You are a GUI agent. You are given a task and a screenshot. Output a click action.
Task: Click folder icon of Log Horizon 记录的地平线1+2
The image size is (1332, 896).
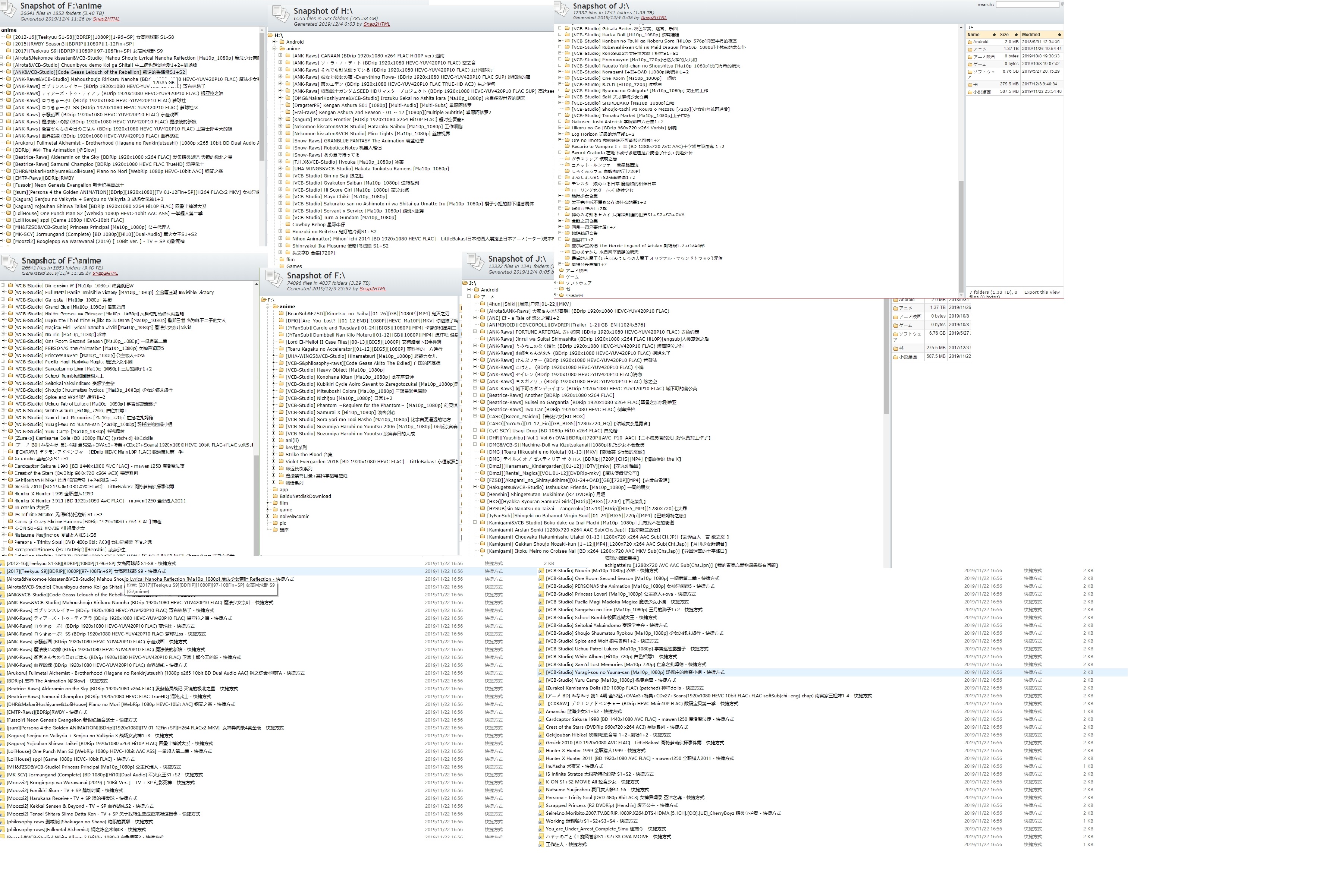[x=567, y=134]
